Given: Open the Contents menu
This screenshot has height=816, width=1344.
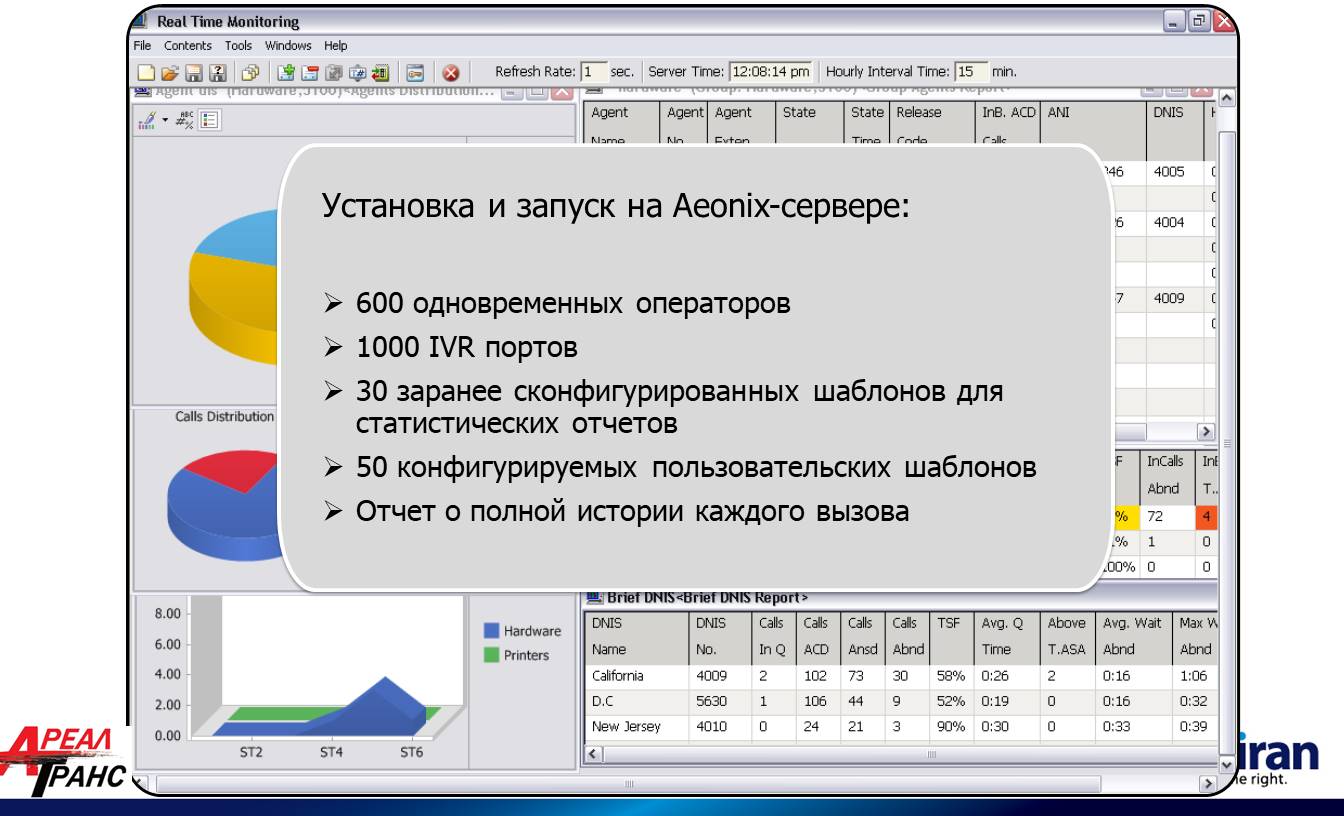Looking at the screenshot, I should coord(190,45).
